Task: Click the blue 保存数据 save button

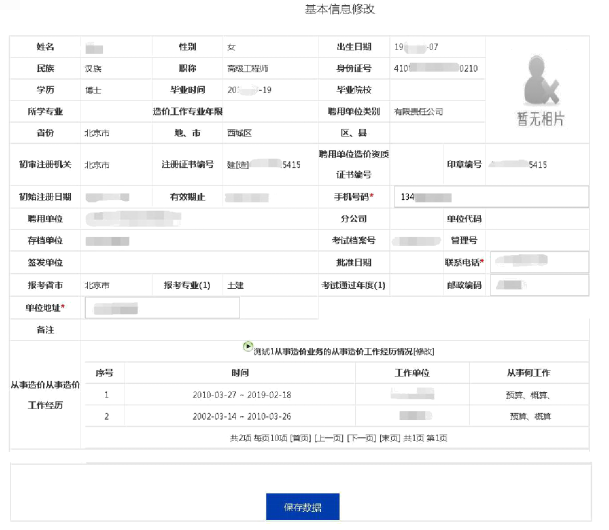Action: [x=303, y=506]
